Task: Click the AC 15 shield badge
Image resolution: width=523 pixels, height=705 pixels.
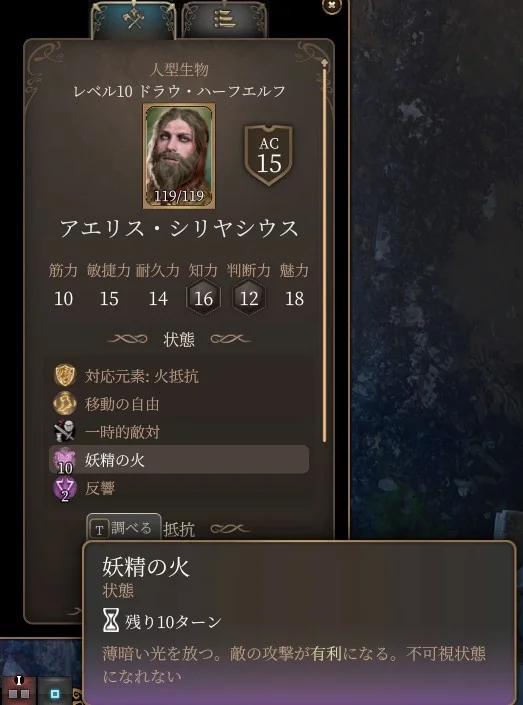Action: point(268,155)
